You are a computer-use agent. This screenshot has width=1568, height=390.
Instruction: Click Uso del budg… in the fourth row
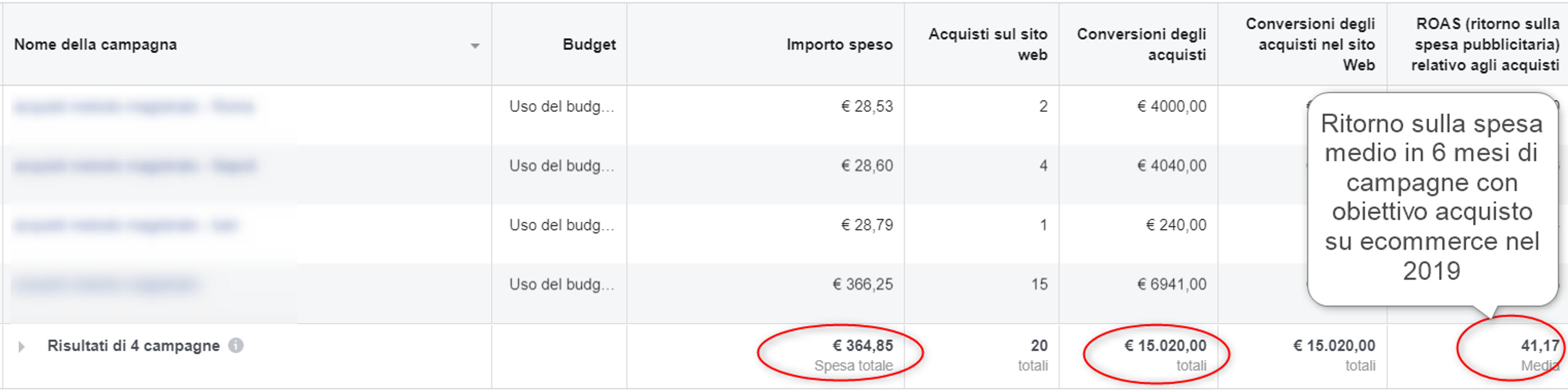pyautogui.click(x=561, y=284)
